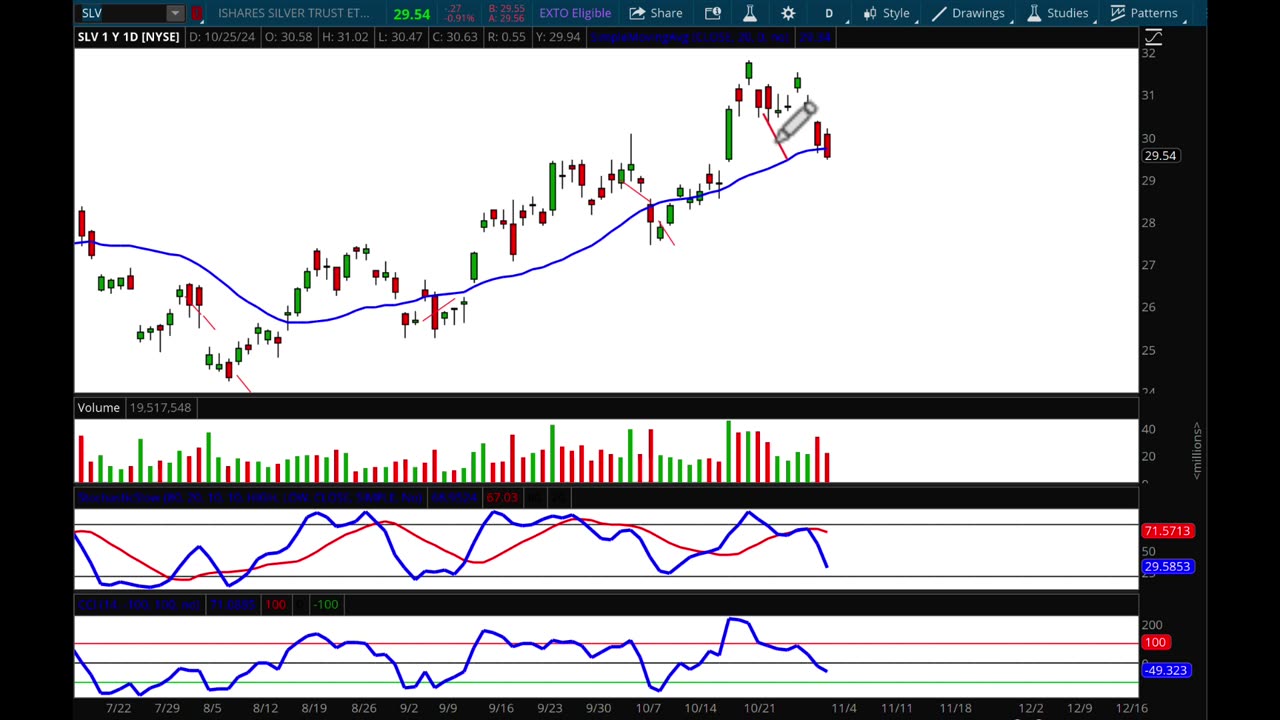Click the C: 30.63 close price readout
Screen dimensions: 1280x720
click(454, 37)
